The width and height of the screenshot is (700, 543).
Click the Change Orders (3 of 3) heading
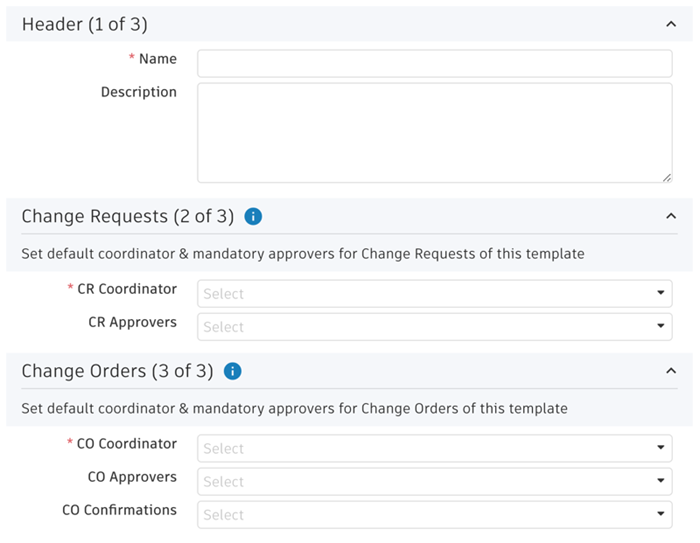(x=117, y=371)
